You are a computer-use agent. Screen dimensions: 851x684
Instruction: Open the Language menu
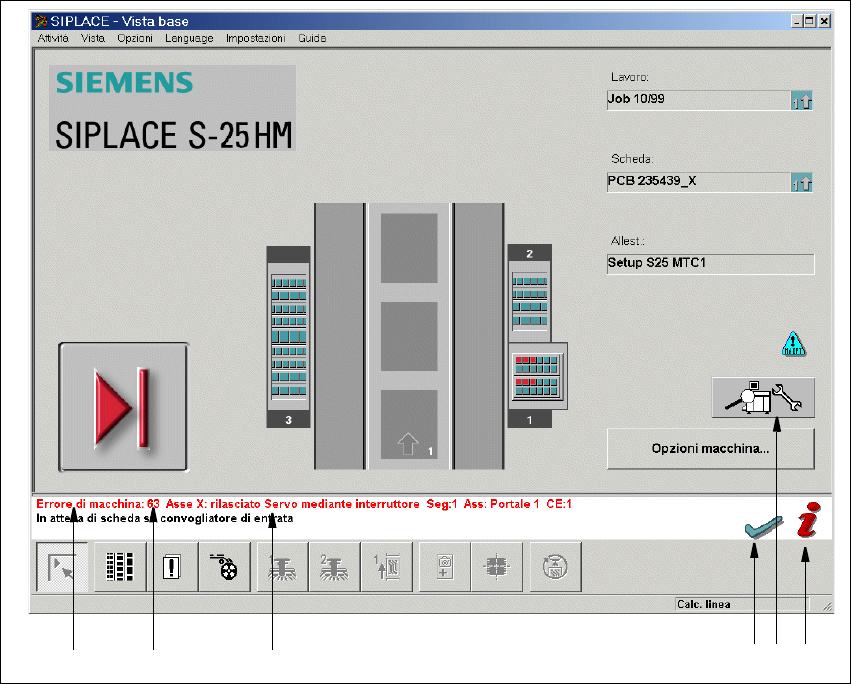click(x=189, y=38)
